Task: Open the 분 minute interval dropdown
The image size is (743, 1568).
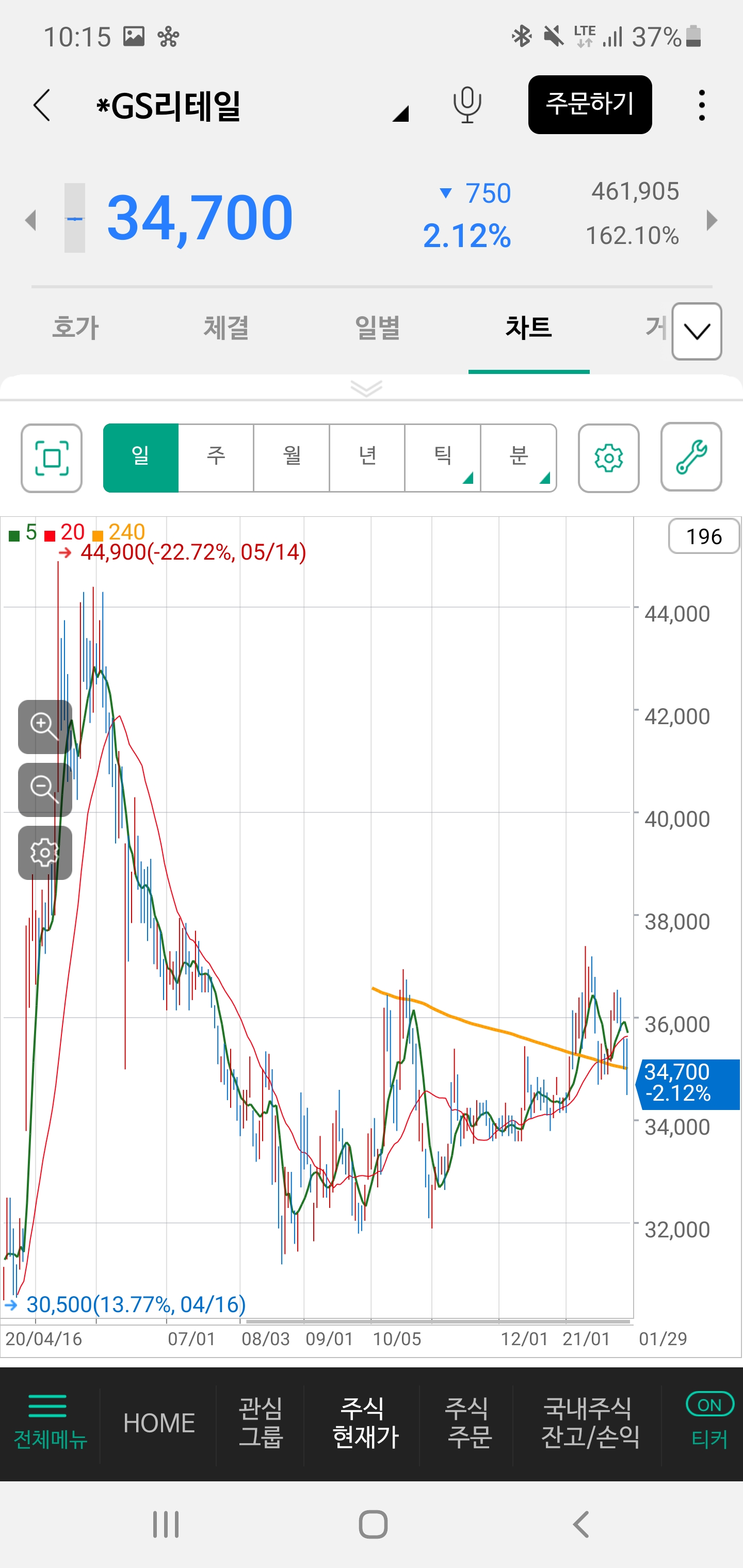Action: (519, 458)
